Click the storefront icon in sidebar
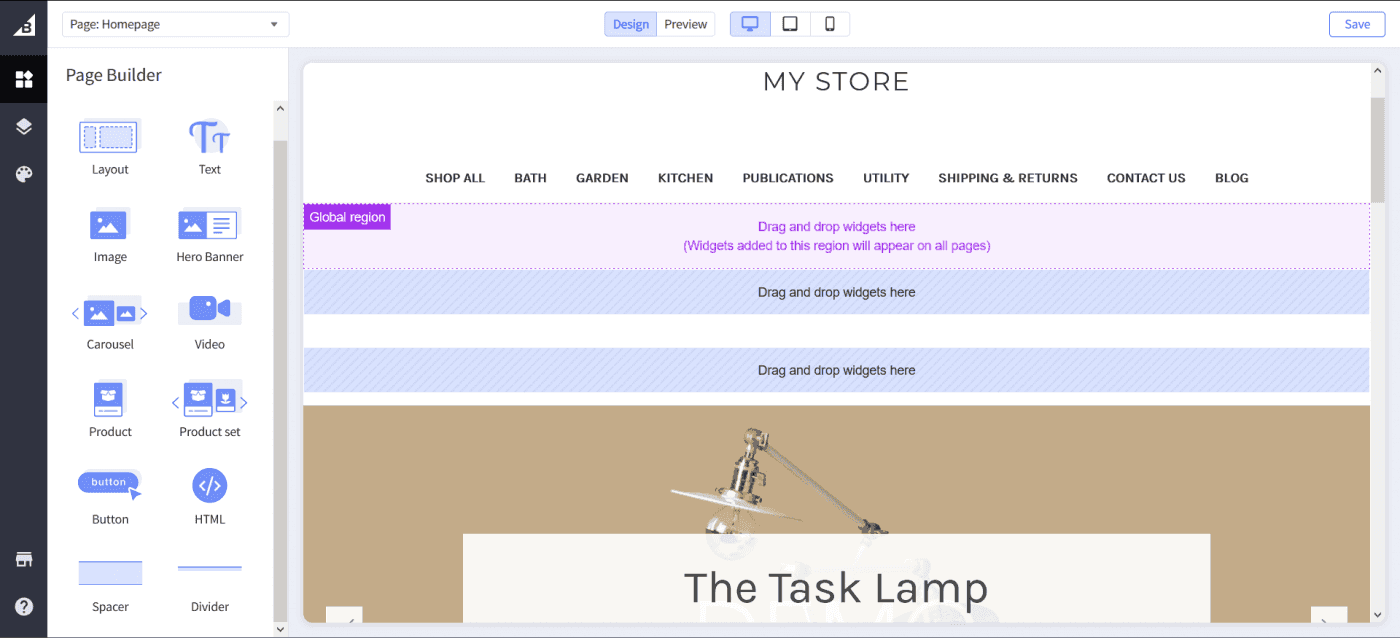The height and width of the screenshot is (638, 1400). click(x=24, y=559)
